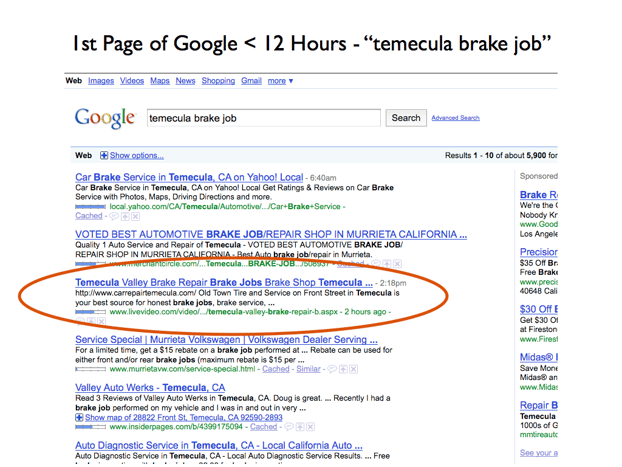Click Similar on the murrietavw.com result
Screen dimensions: 622x467
[308, 369]
